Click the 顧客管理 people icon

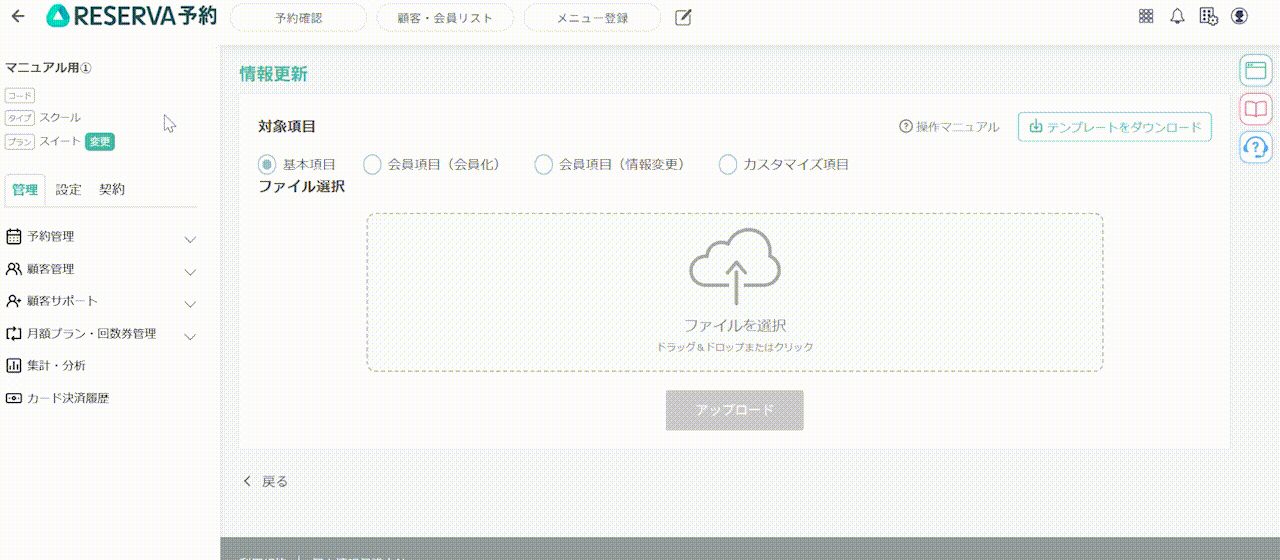14,269
